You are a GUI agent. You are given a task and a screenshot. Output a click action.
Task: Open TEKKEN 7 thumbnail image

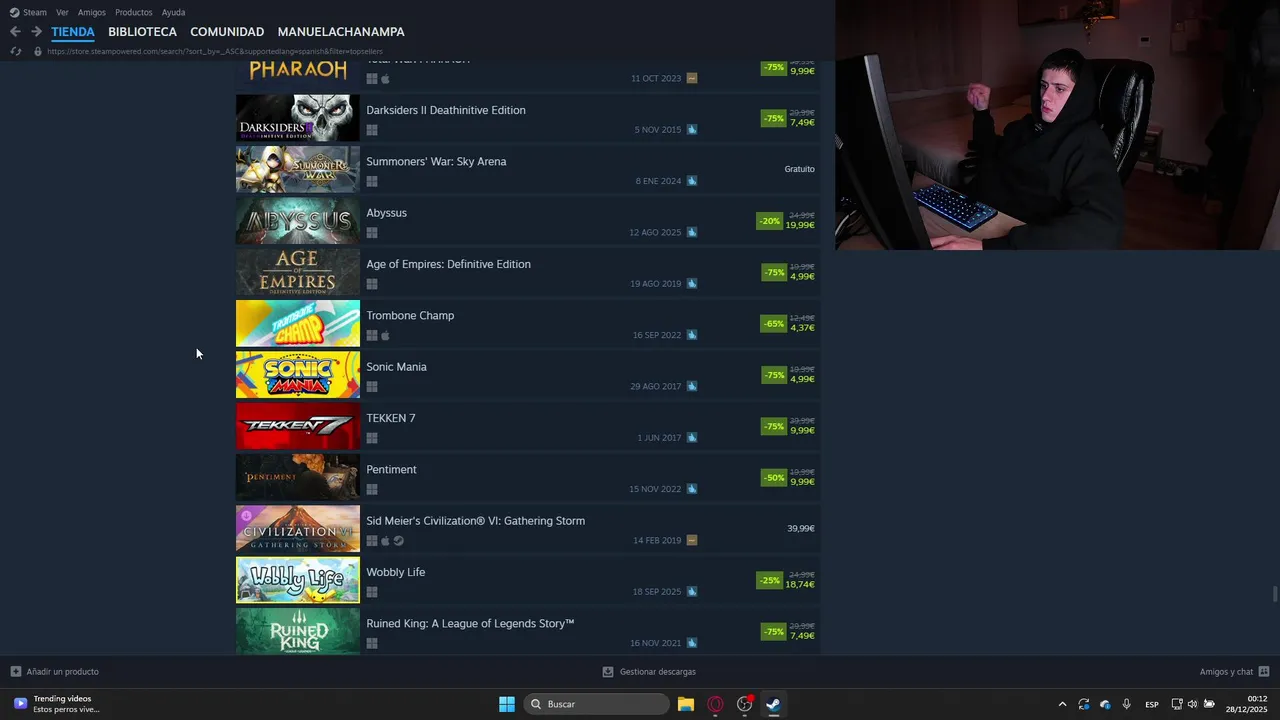coord(298,426)
